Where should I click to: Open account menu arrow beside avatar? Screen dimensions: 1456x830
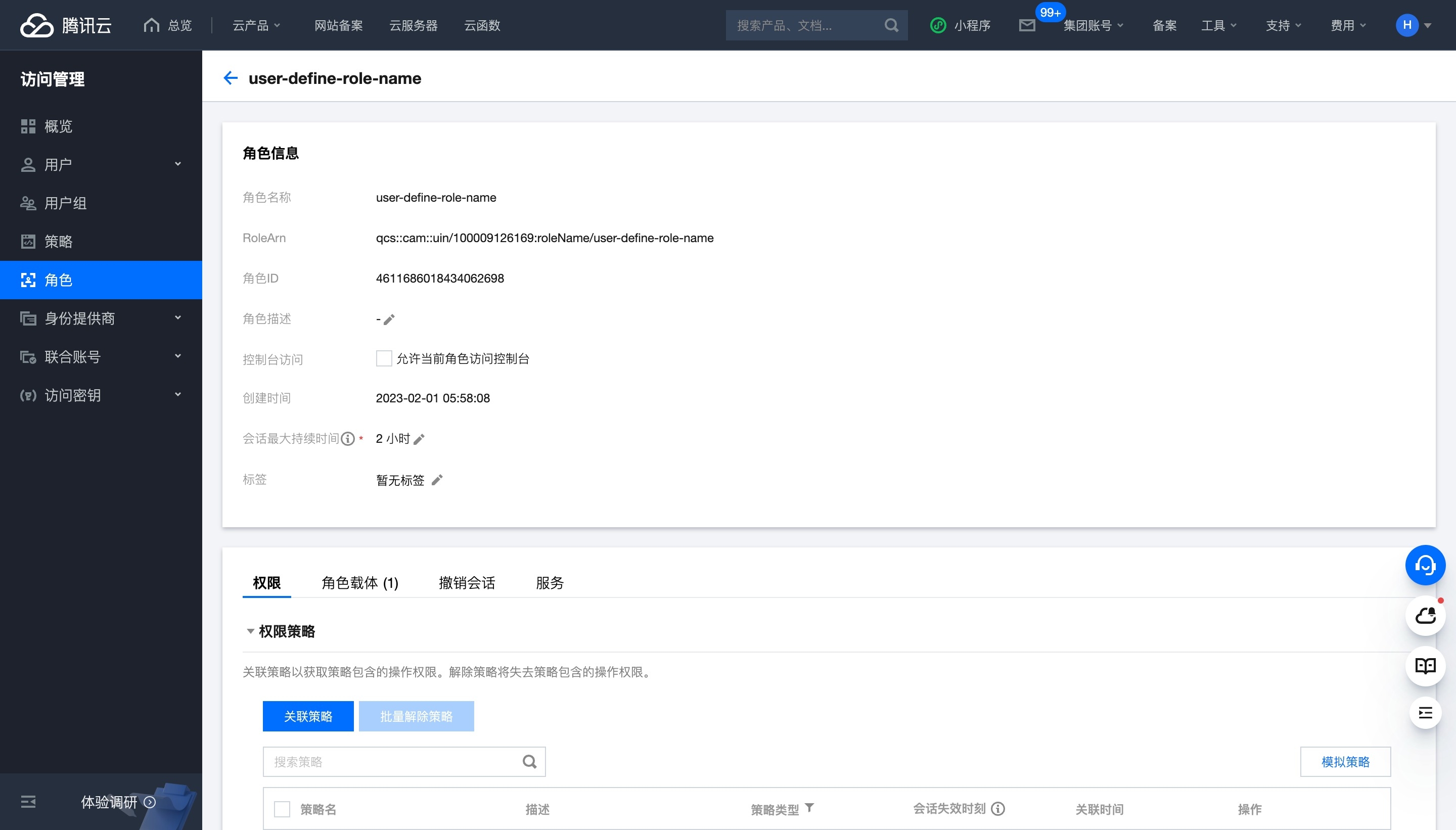point(1428,25)
